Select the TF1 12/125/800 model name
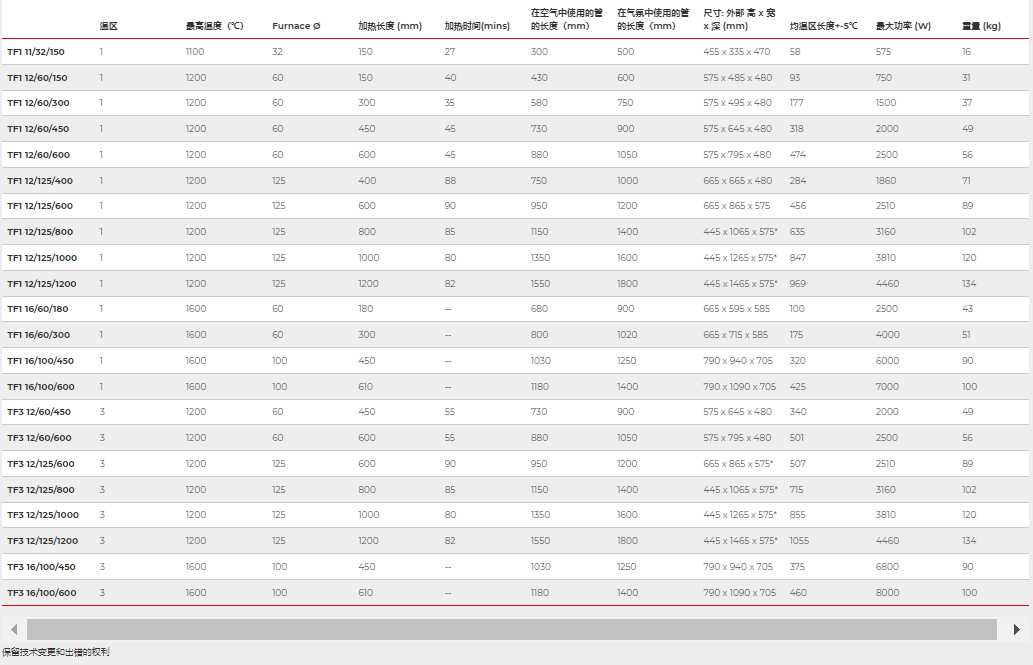 point(40,232)
